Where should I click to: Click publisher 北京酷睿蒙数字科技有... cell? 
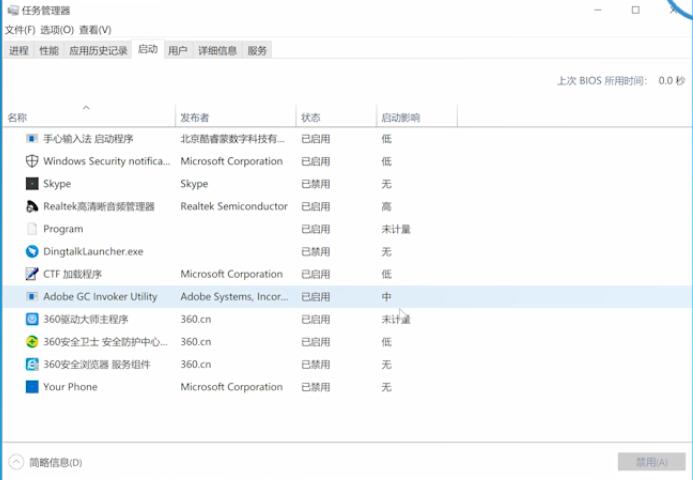(232, 139)
